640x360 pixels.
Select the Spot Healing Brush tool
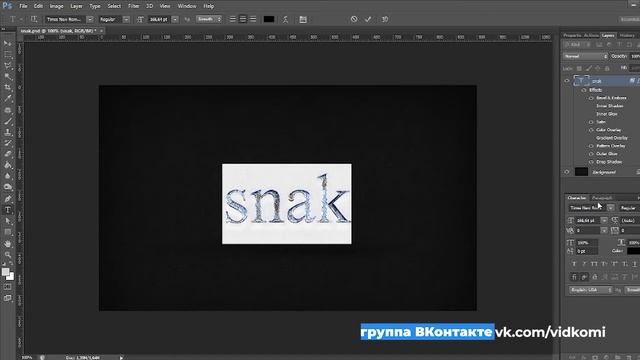coord(8,110)
